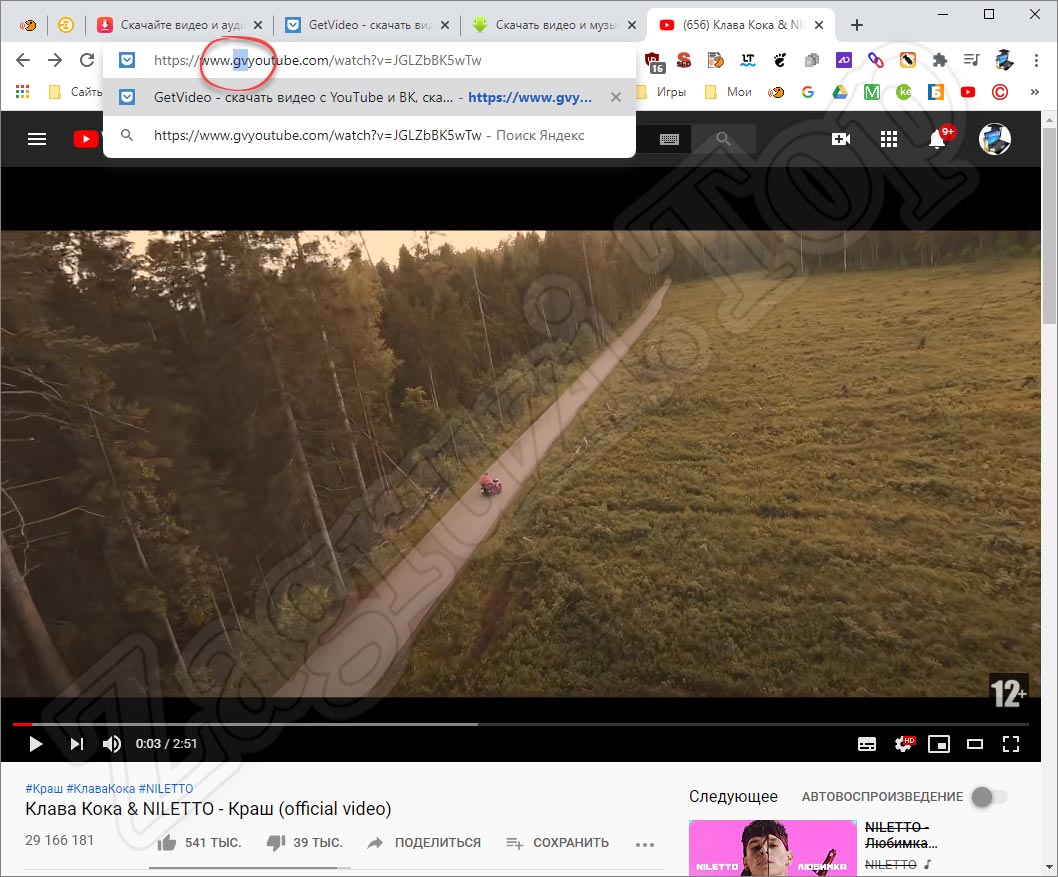Viewport: 1058px width, 877px height.
Task: Expand the bookmarks overflow chevron
Action: point(1034,92)
